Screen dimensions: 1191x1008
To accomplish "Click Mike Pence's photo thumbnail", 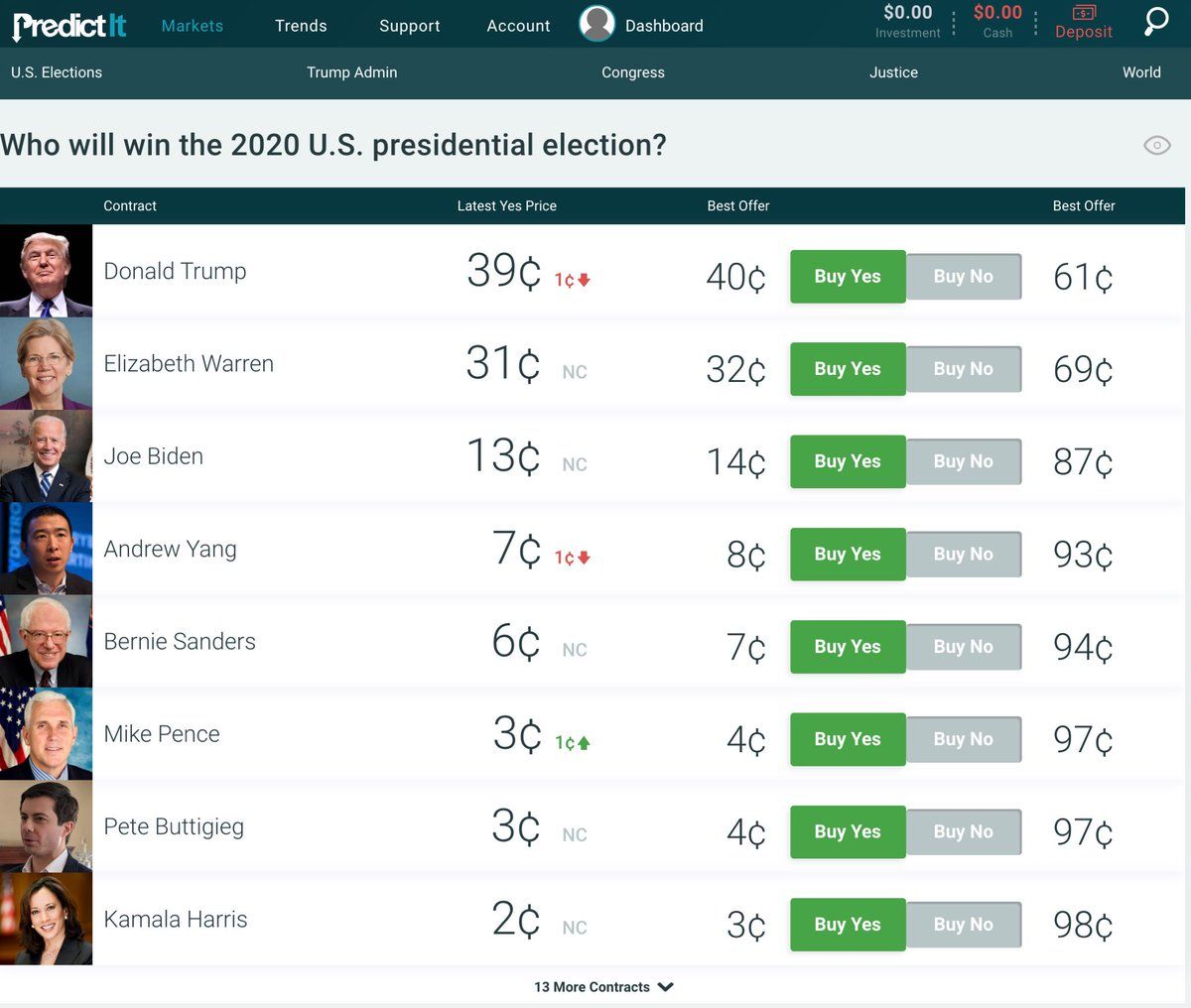I will pyautogui.click(x=46, y=734).
